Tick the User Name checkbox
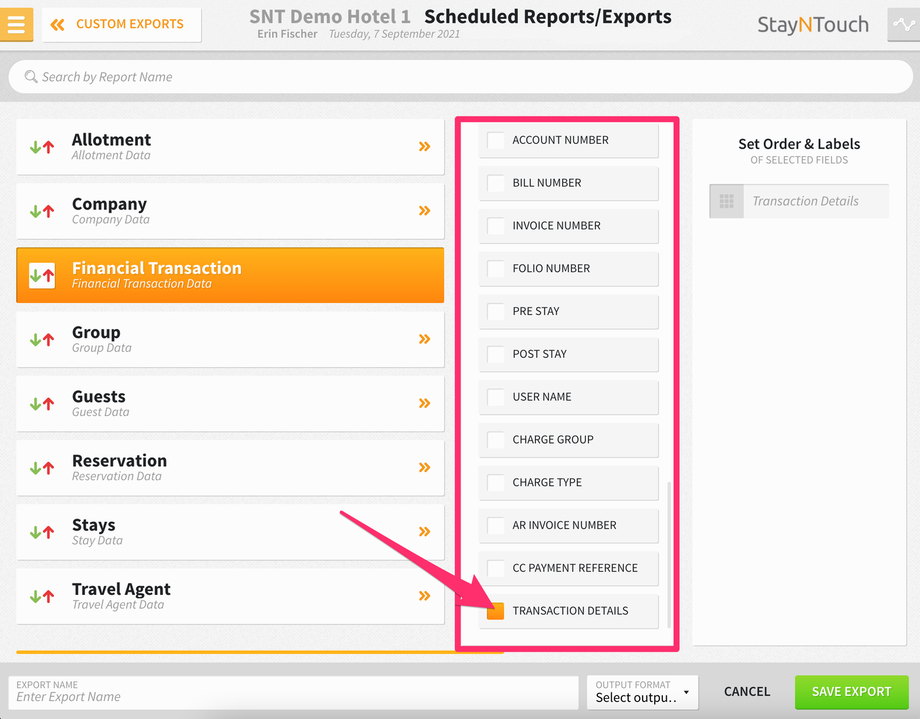Viewport: 920px width, 719px height. [496, 397]
